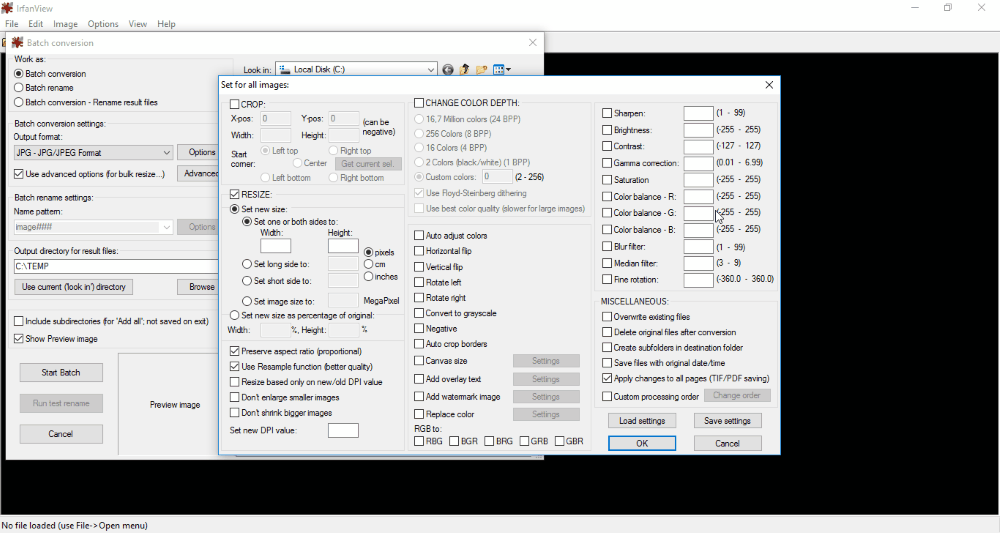Click the Load settings button
This screenshot has height=533, width=1000.
click(x=642, y=421)
